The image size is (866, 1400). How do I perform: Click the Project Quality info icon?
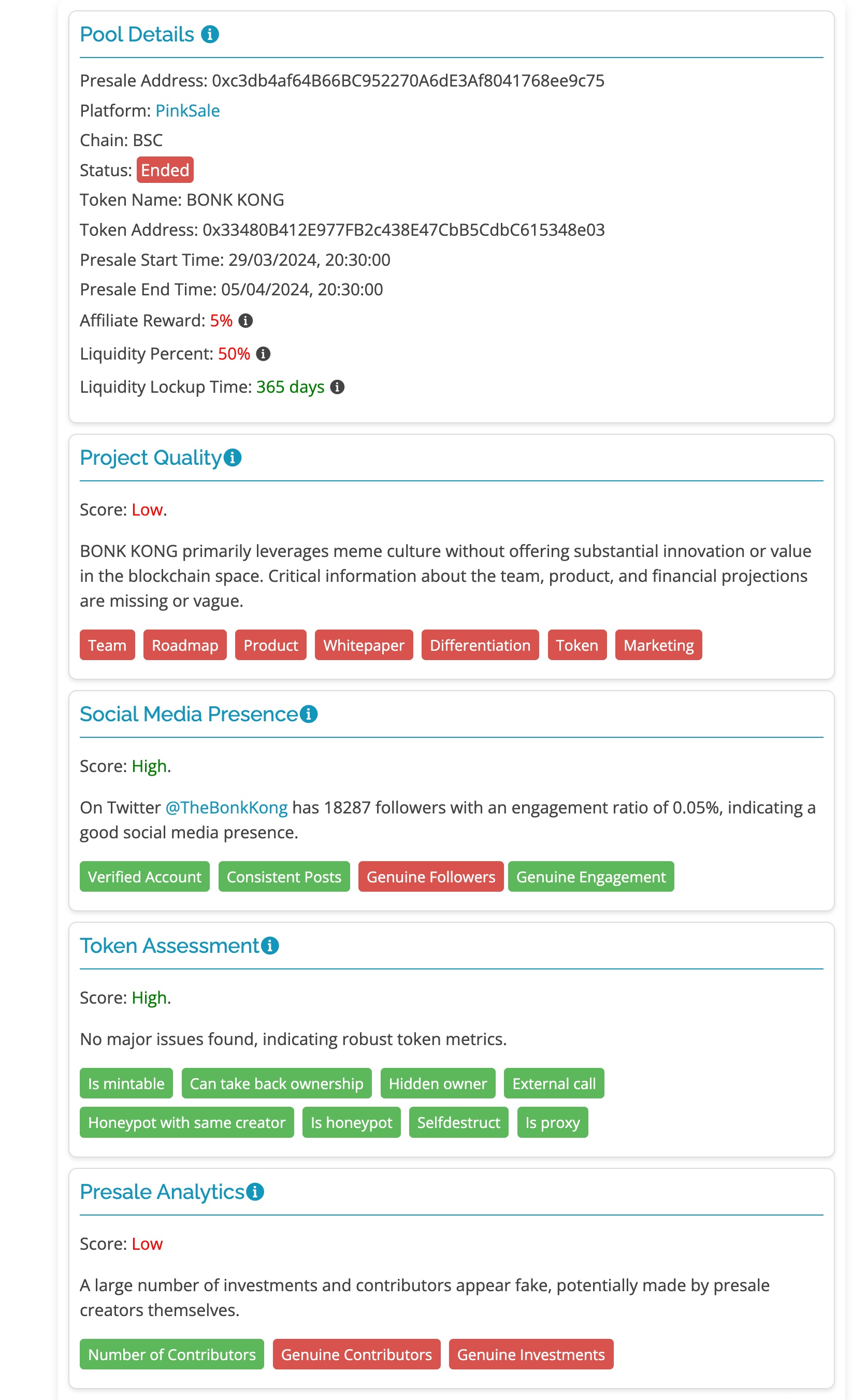(x=233, y=458)
